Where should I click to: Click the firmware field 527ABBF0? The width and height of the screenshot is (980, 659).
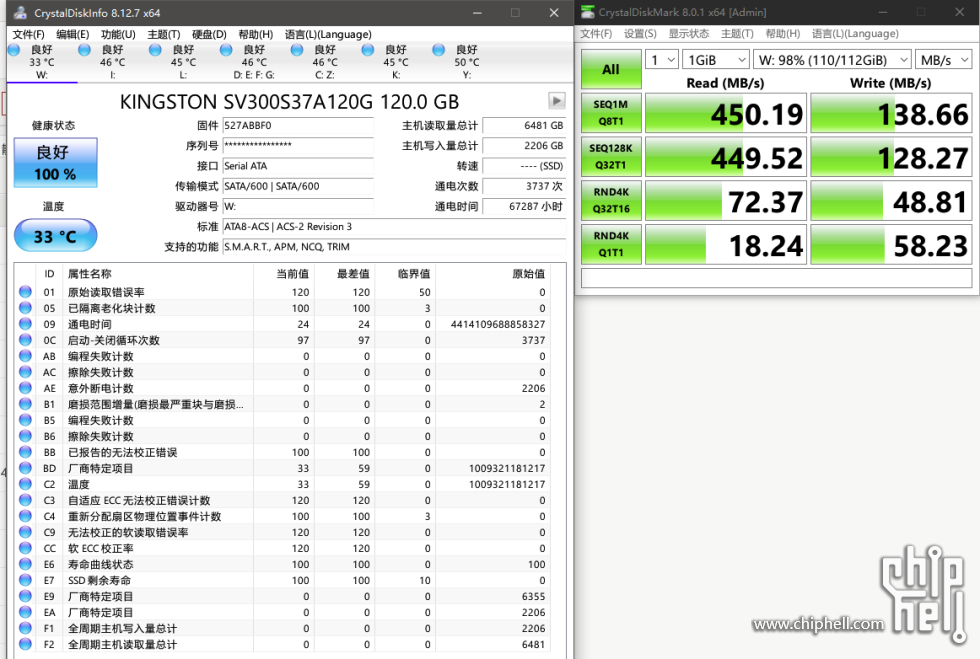298,126
